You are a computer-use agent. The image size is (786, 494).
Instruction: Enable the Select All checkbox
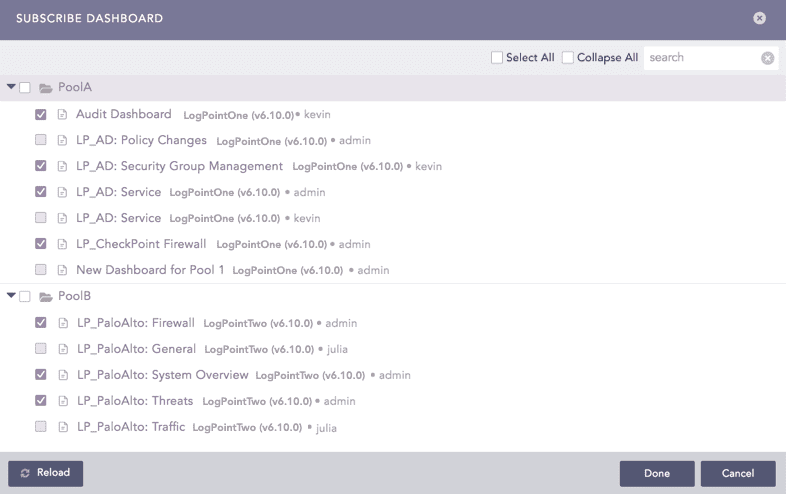pos(497,58)
